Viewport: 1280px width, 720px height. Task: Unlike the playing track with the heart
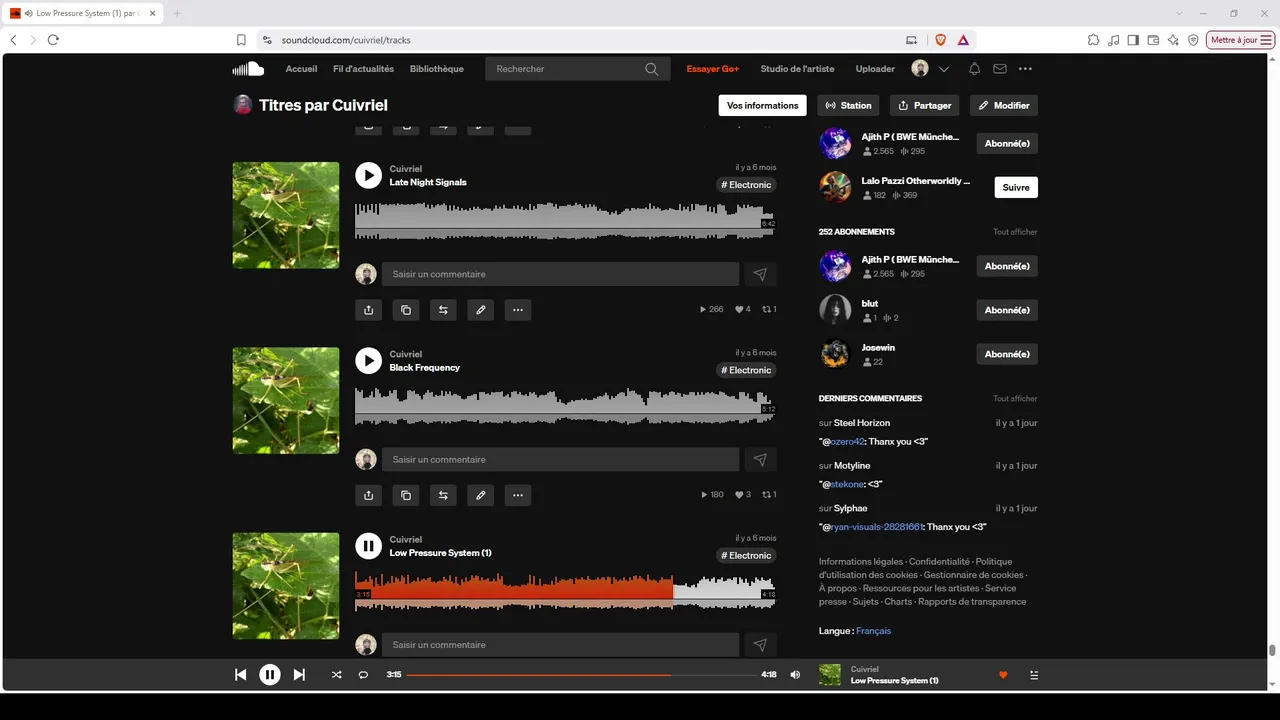[1003, 675]
